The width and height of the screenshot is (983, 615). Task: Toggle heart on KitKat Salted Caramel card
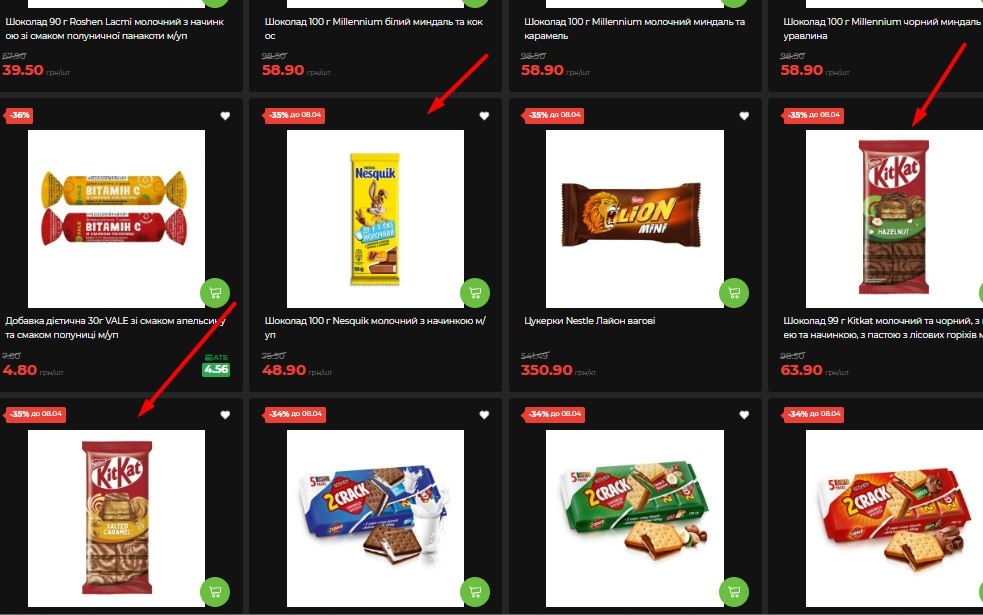[225, 414]
